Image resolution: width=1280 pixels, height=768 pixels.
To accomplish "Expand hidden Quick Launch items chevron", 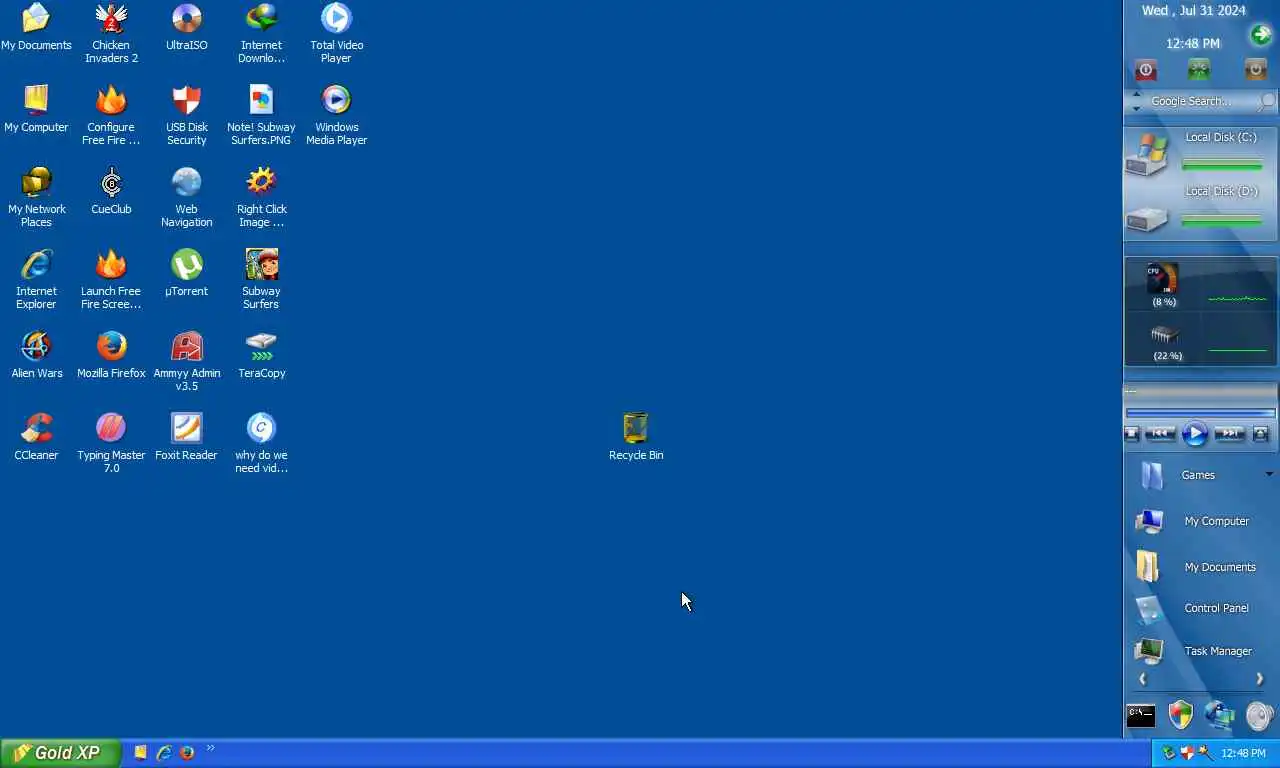I will tap(210, 748).
